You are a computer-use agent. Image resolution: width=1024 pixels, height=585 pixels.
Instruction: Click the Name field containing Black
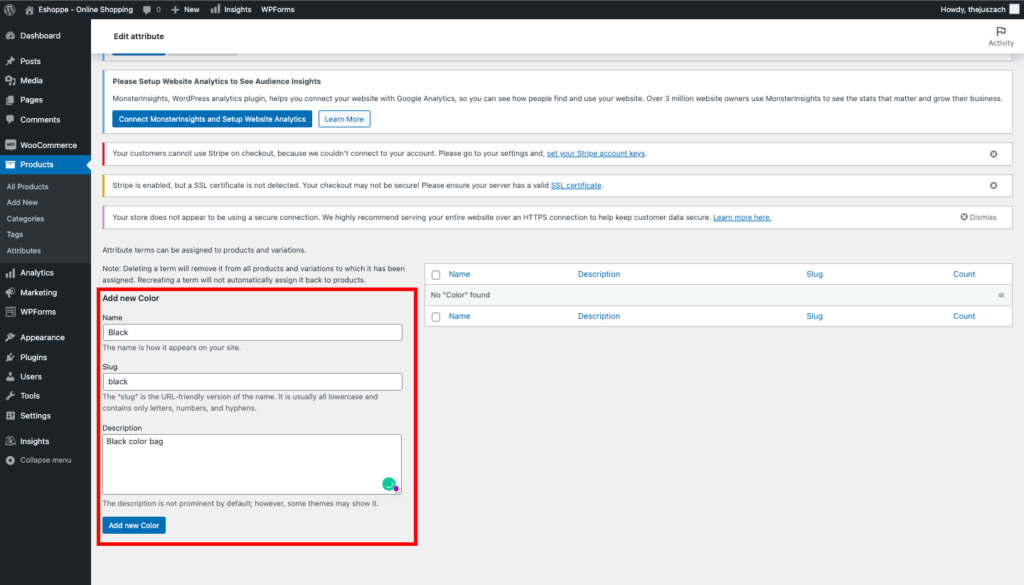(252, 332)
